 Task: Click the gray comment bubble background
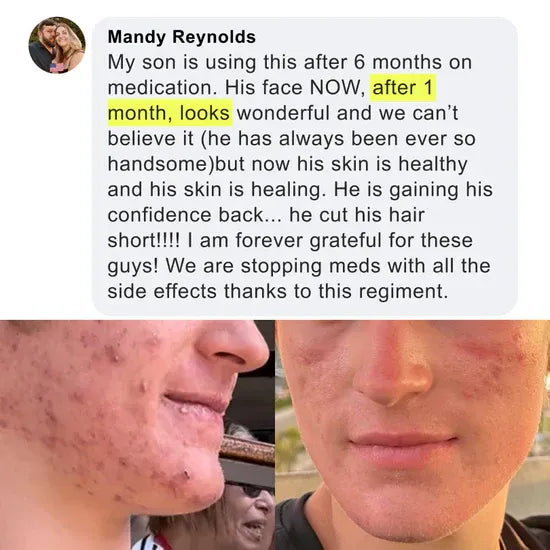pyautogui.click(x=304, y=166)
